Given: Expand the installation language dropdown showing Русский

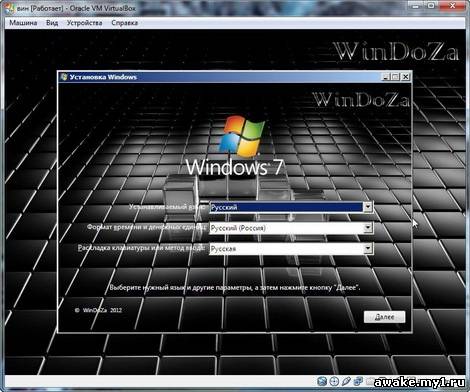Looking at the screenshot, I should (291, 207).
